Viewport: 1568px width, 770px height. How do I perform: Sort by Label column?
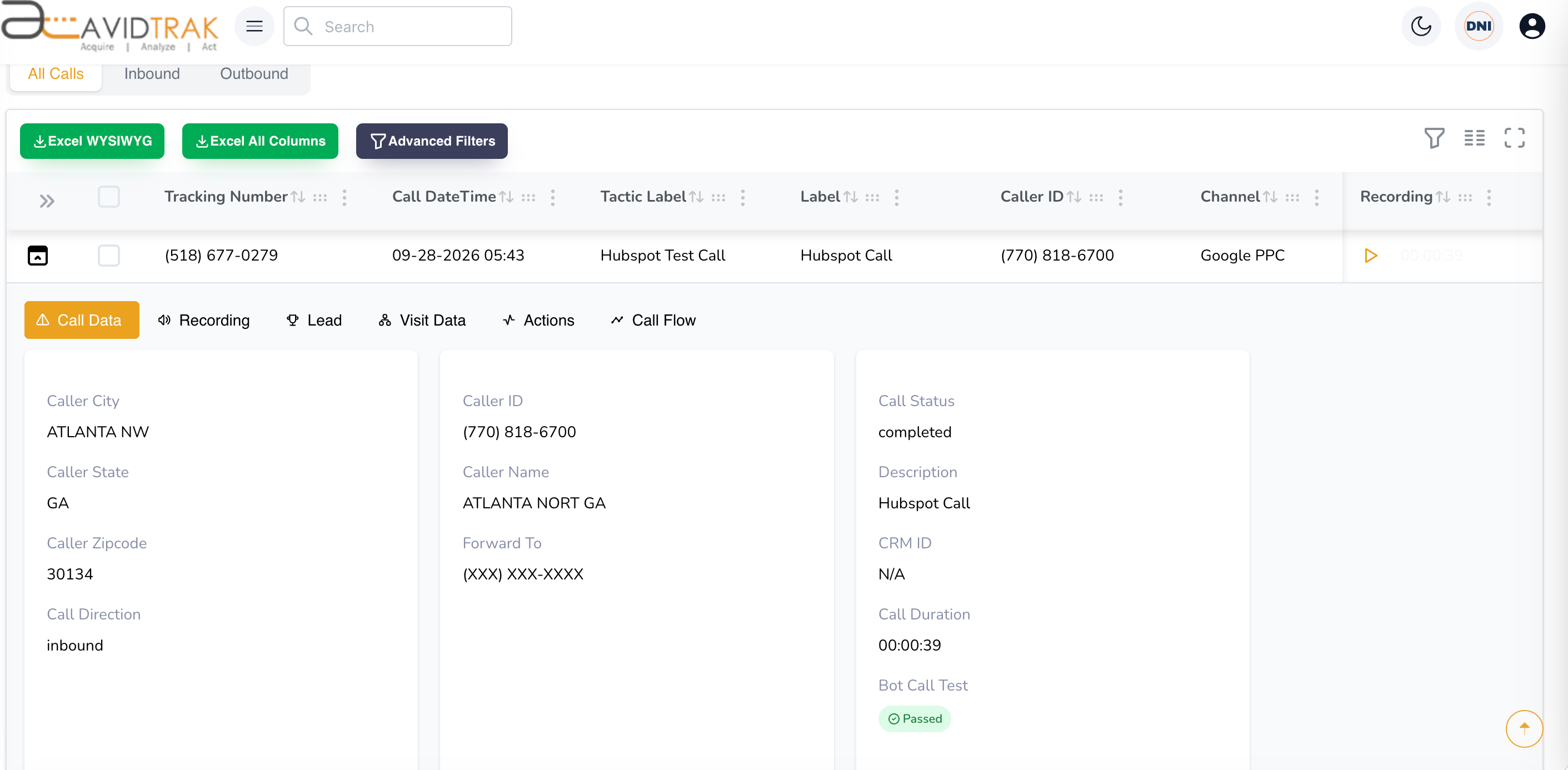(x=850, y=197)
